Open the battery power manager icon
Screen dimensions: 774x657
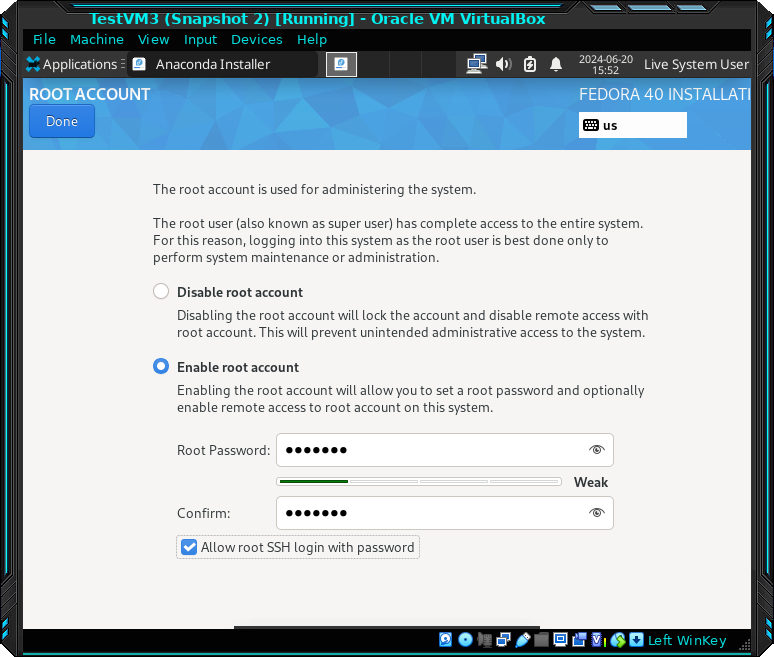pyautogui.click(x=530, y=64)
